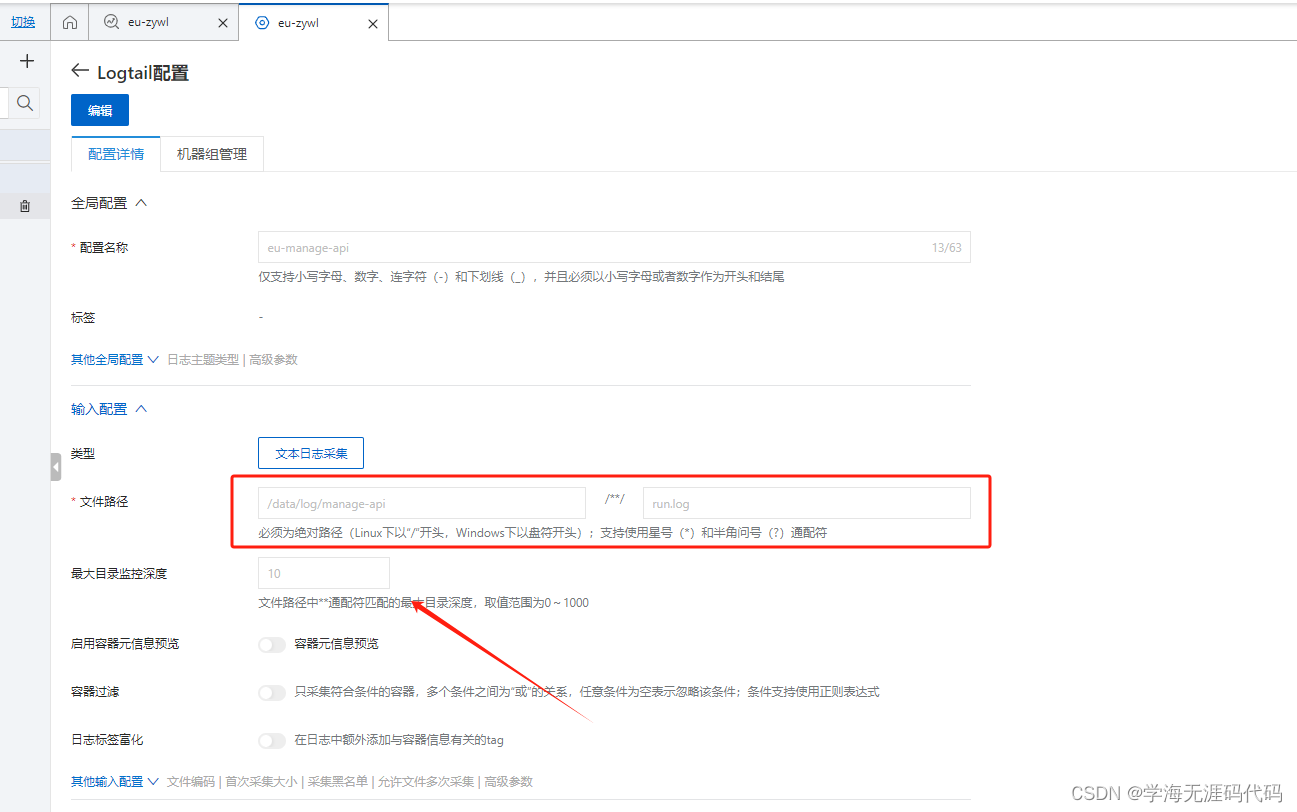The height and width of the screenshot is (812, 1297).
Task: Click the 13/63 character counter
Action: (x=946, y=247)
